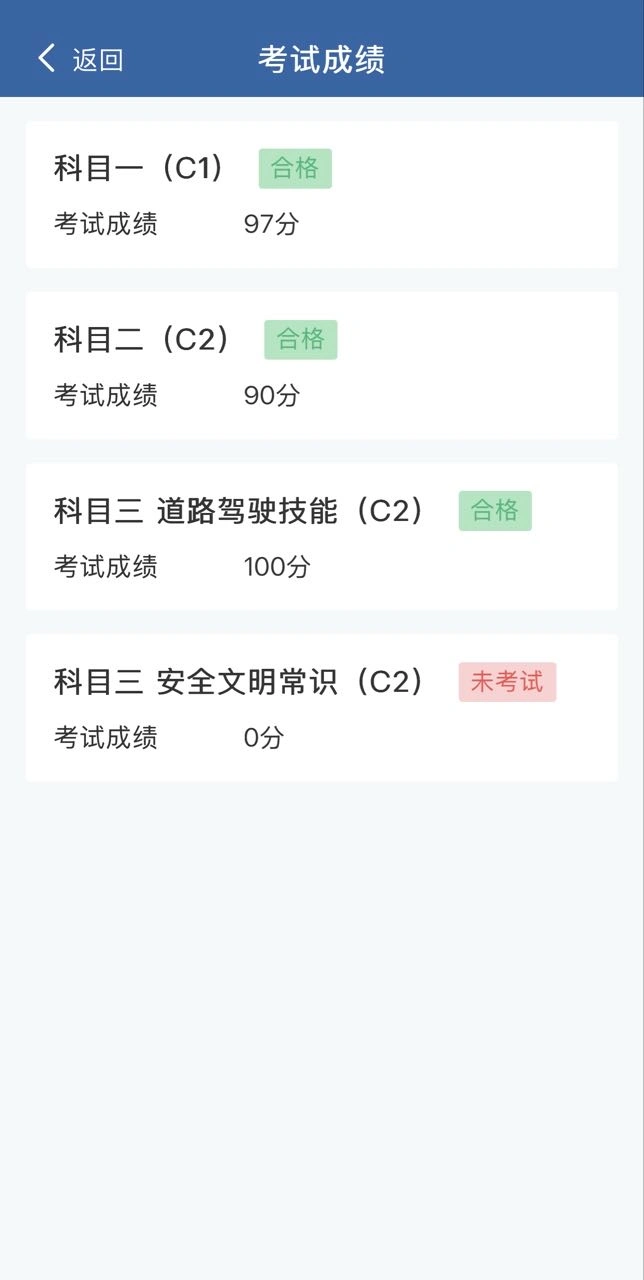Select the 97分 score value
644x1280 pixels.
(271, 224)
